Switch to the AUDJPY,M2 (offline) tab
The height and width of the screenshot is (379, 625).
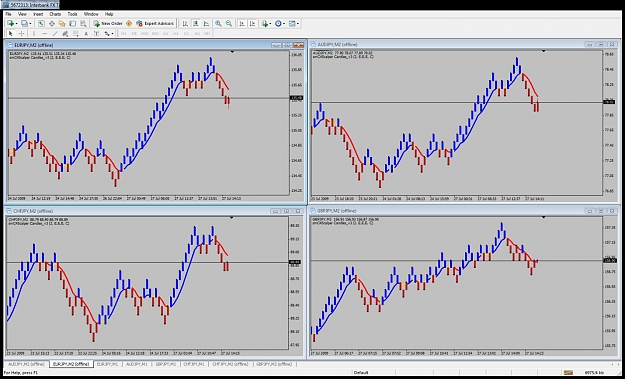tap(26, 364)
